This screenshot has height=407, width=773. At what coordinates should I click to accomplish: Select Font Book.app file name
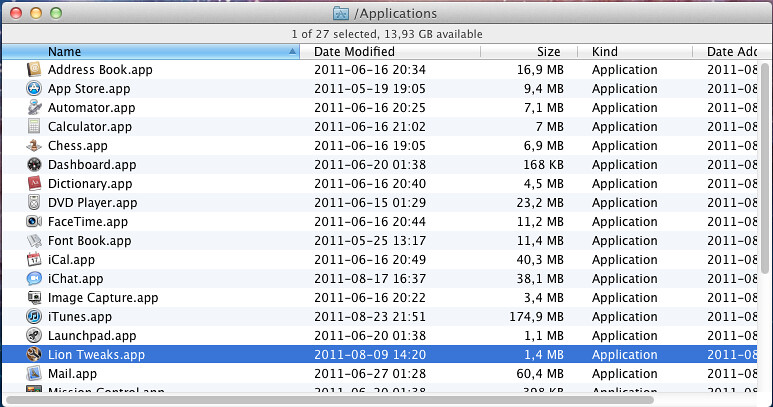tap(89, 241)
